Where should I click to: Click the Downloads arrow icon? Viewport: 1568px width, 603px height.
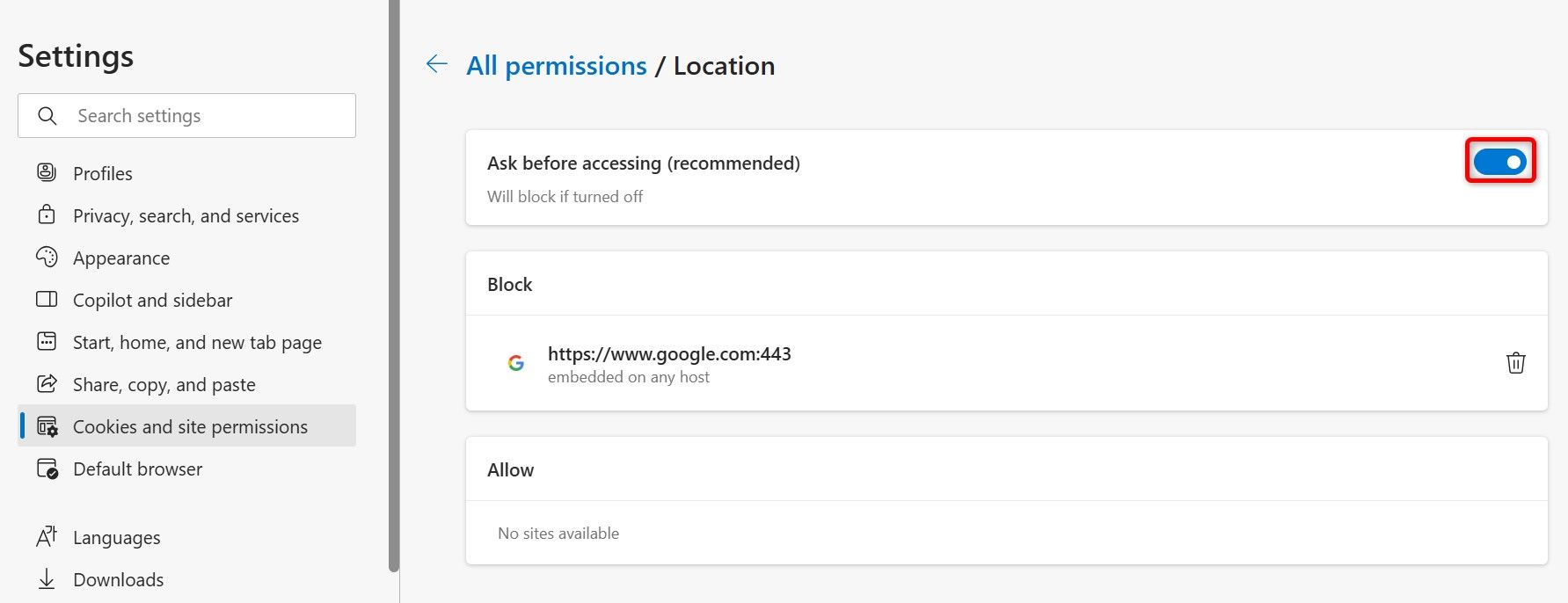coord(47,579)
